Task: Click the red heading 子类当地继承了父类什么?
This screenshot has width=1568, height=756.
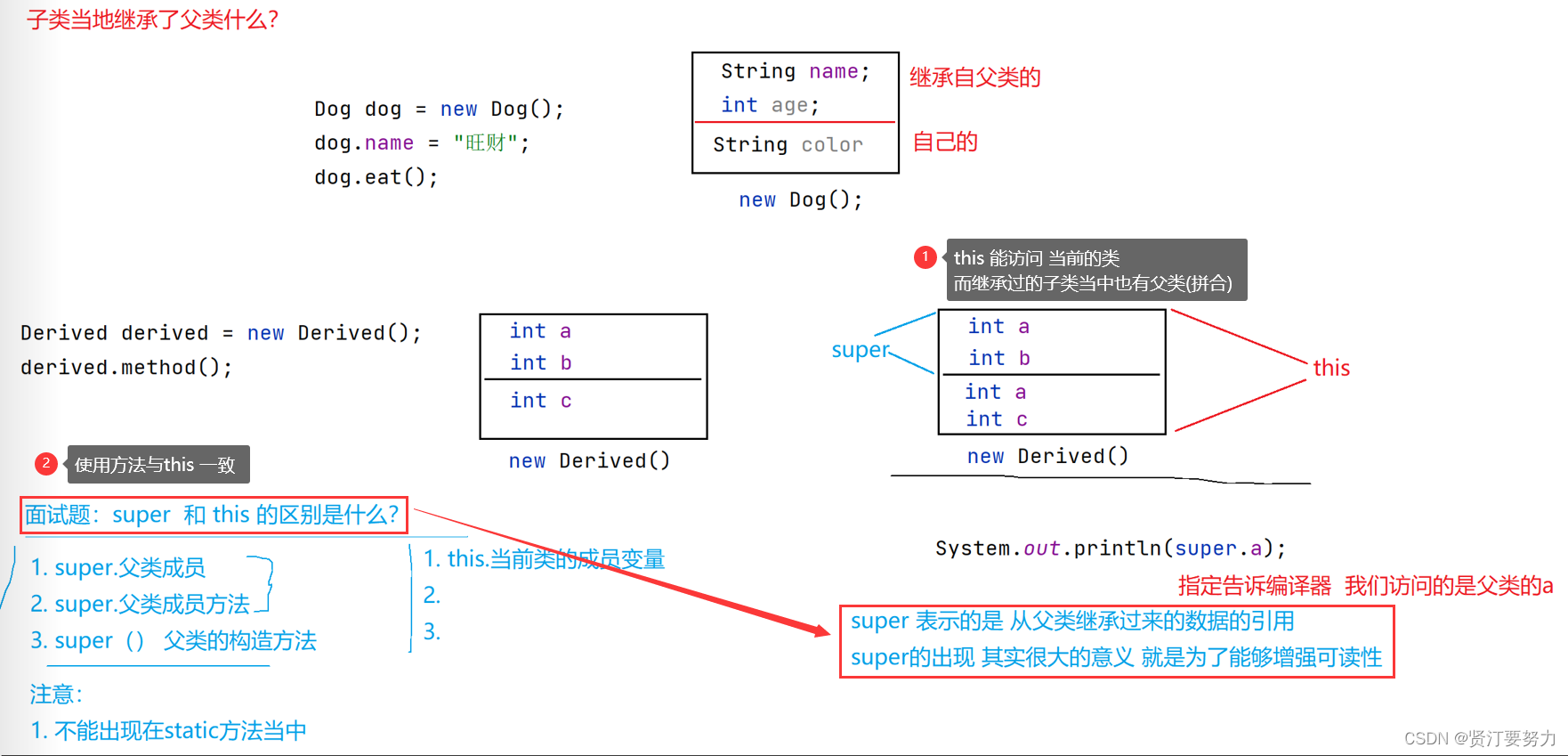Action: click(x=152, y=20)
